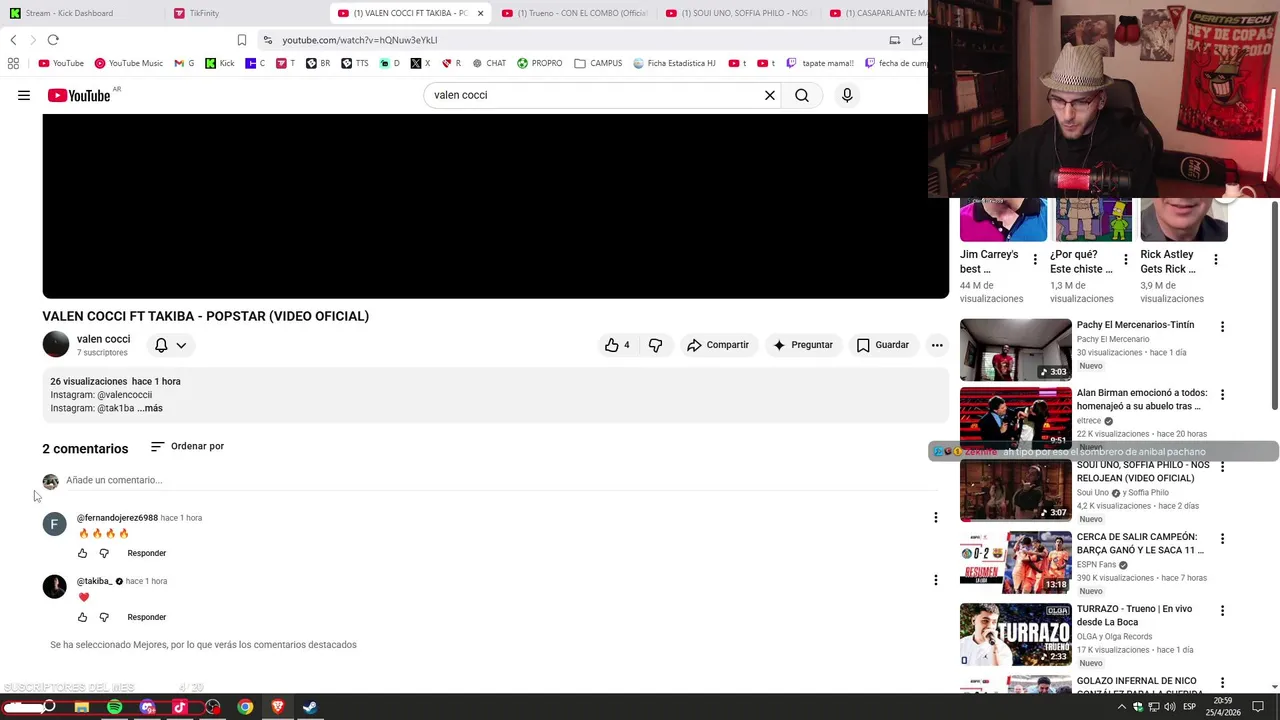Open the Preguntar AI button
Image resolution: width=1280 pixels, height=720 pixels.
803,345
